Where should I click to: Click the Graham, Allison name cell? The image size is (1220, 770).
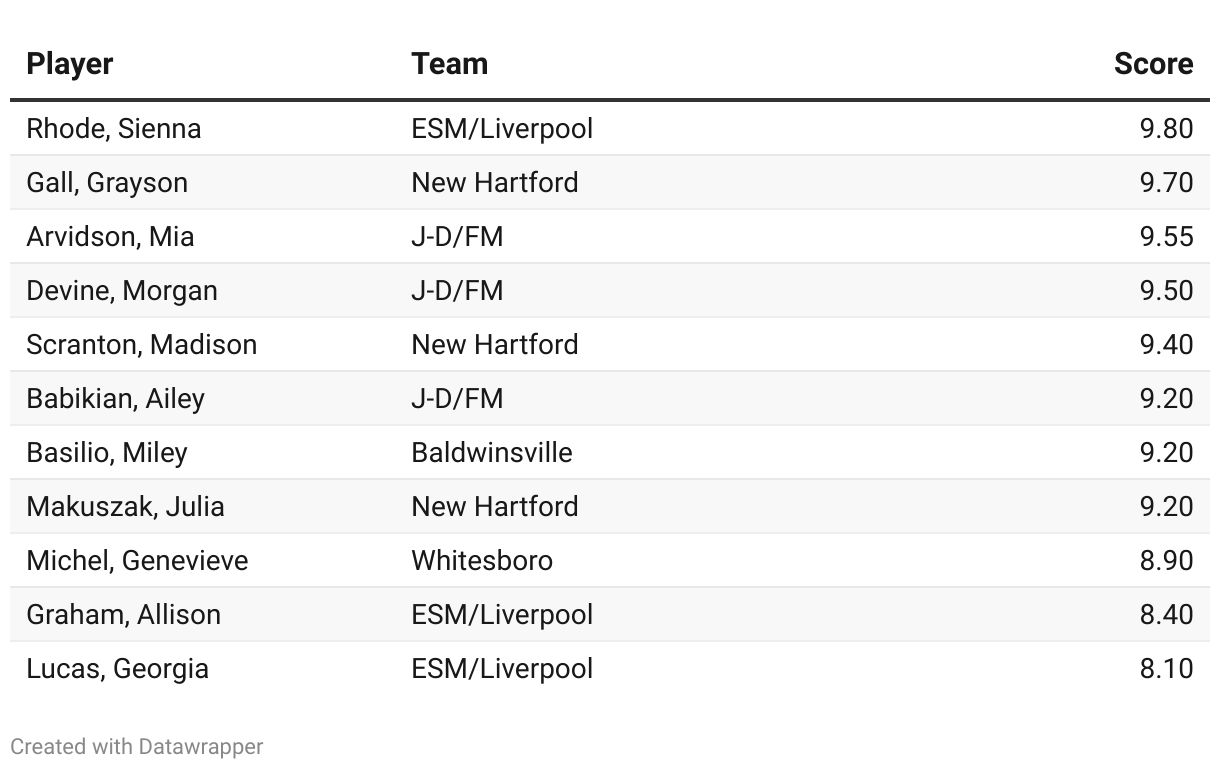124,615
